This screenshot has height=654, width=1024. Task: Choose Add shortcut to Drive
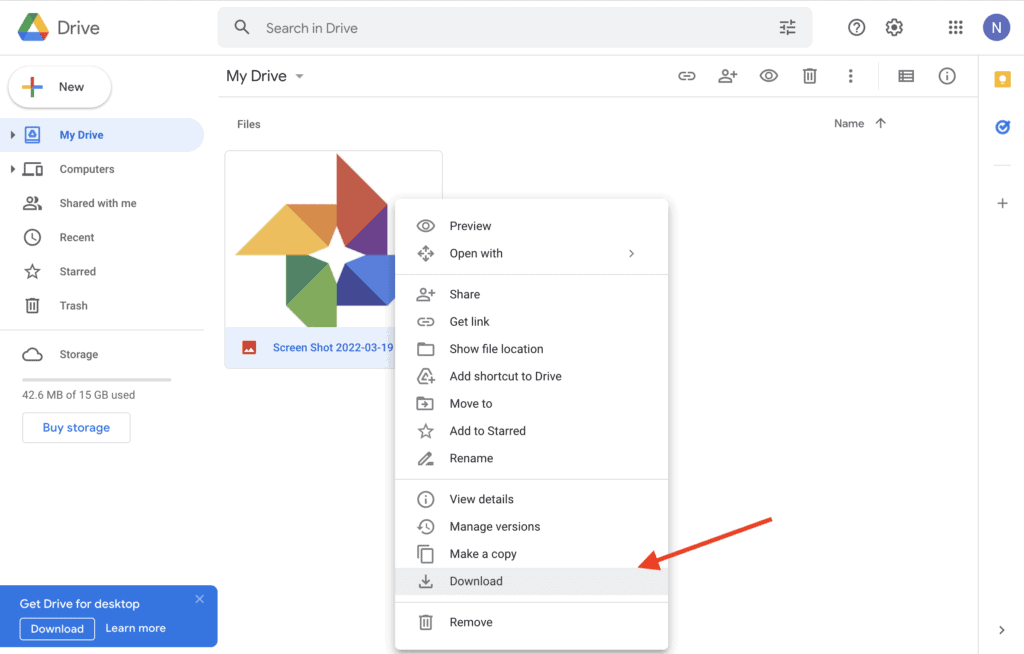[x=532, y=376]
